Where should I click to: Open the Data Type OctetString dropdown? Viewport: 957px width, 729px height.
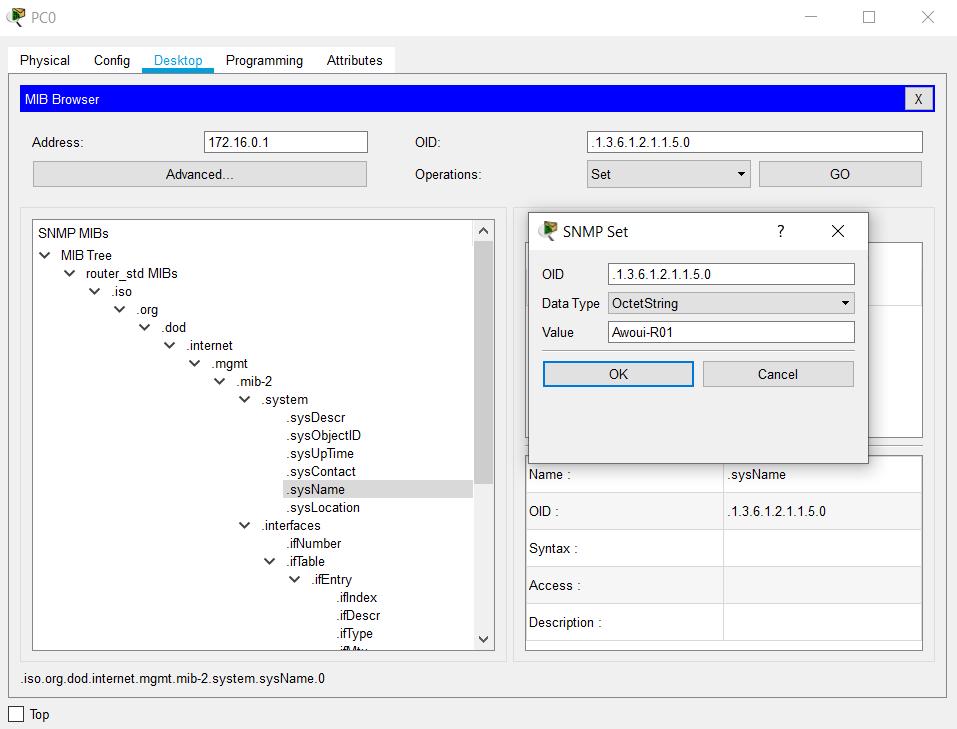(731, 303)
